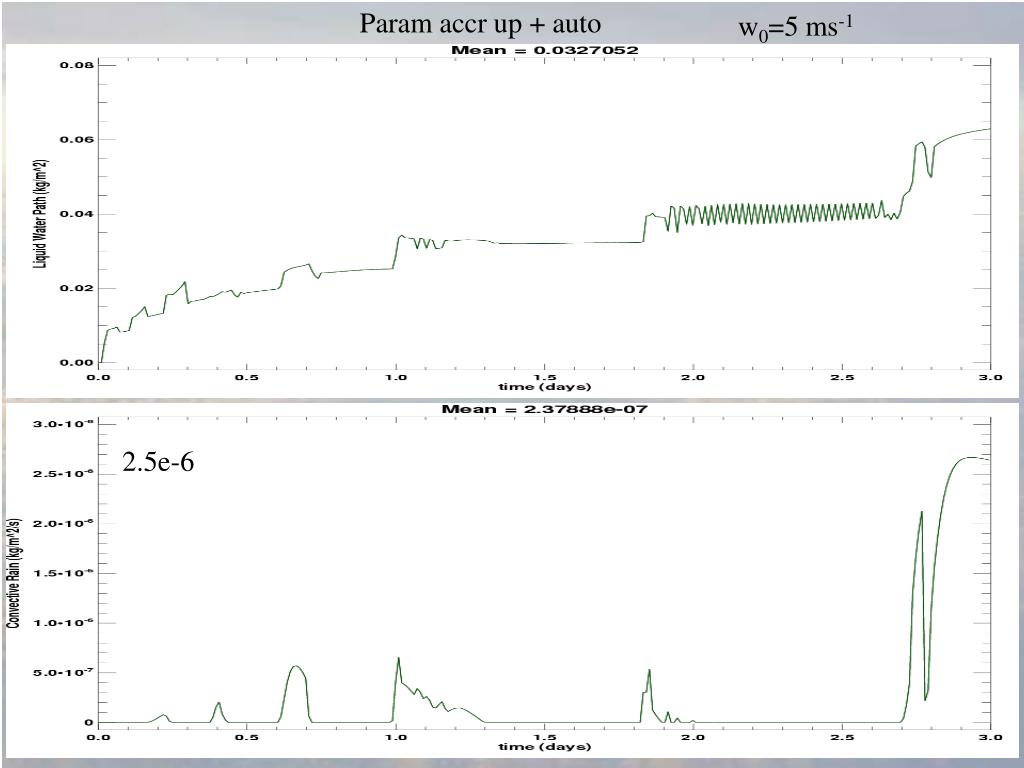Click 'Mean = 2.37888e-07' above bottom plot

[545, 409]
